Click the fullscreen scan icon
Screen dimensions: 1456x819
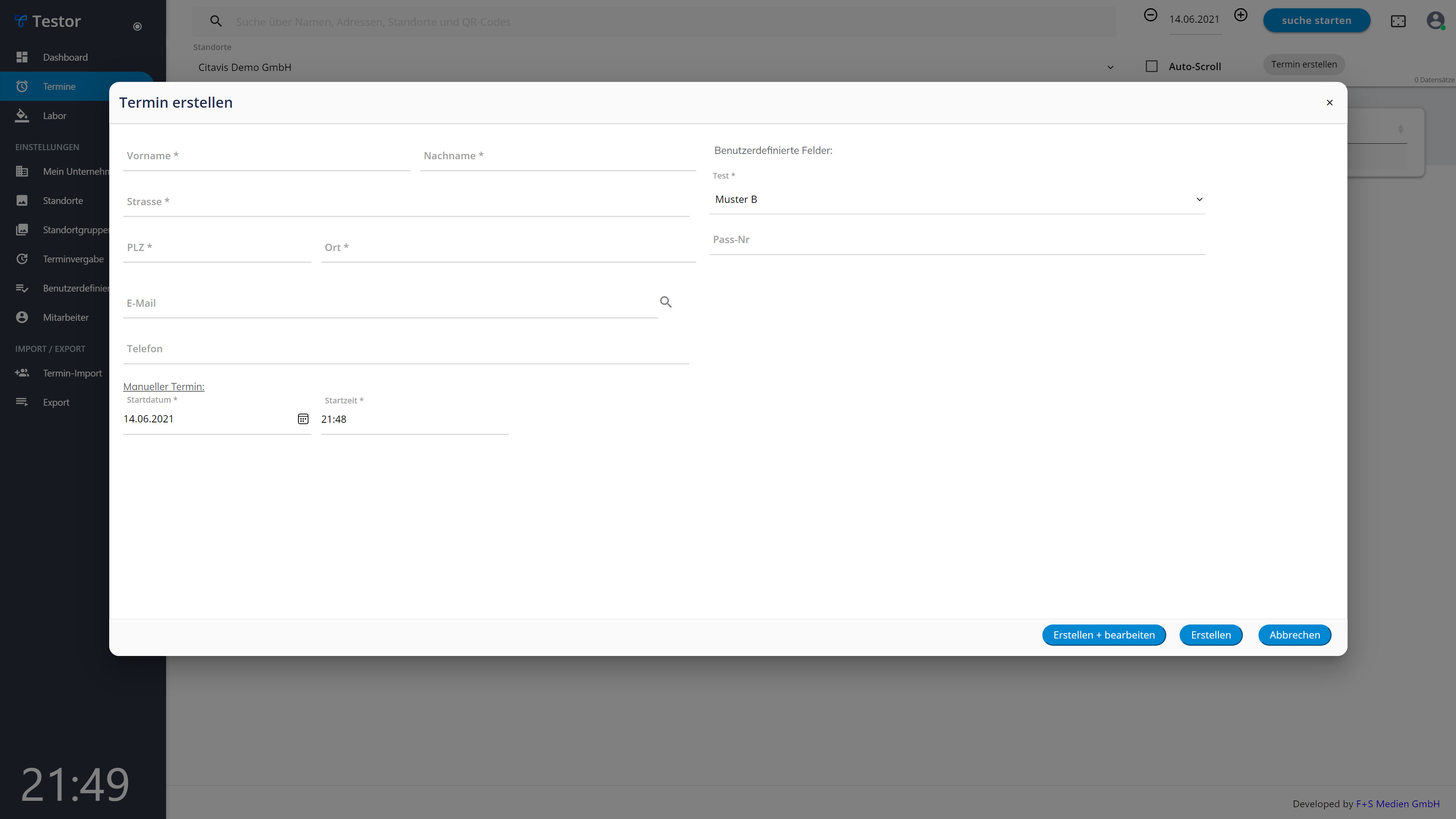point(1398,22)
